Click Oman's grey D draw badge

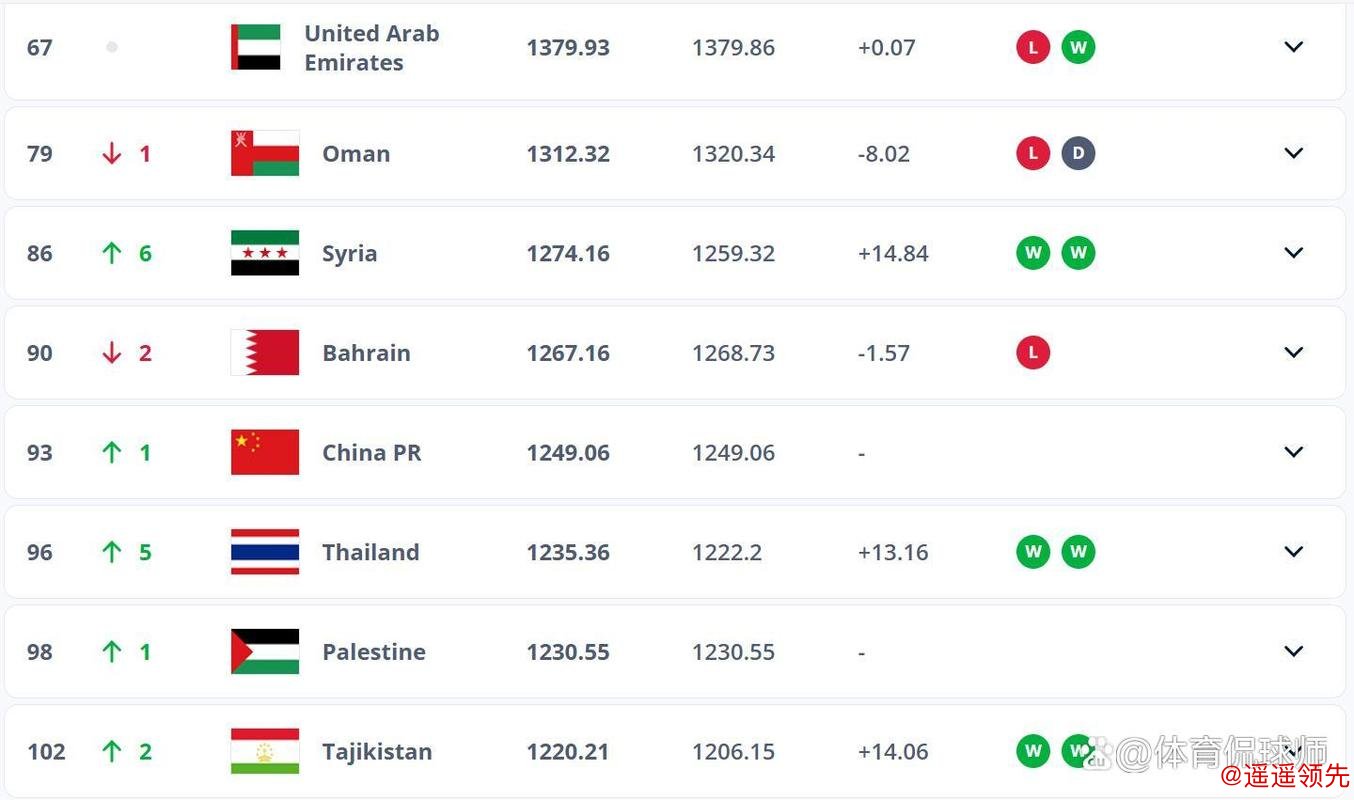1078,153
